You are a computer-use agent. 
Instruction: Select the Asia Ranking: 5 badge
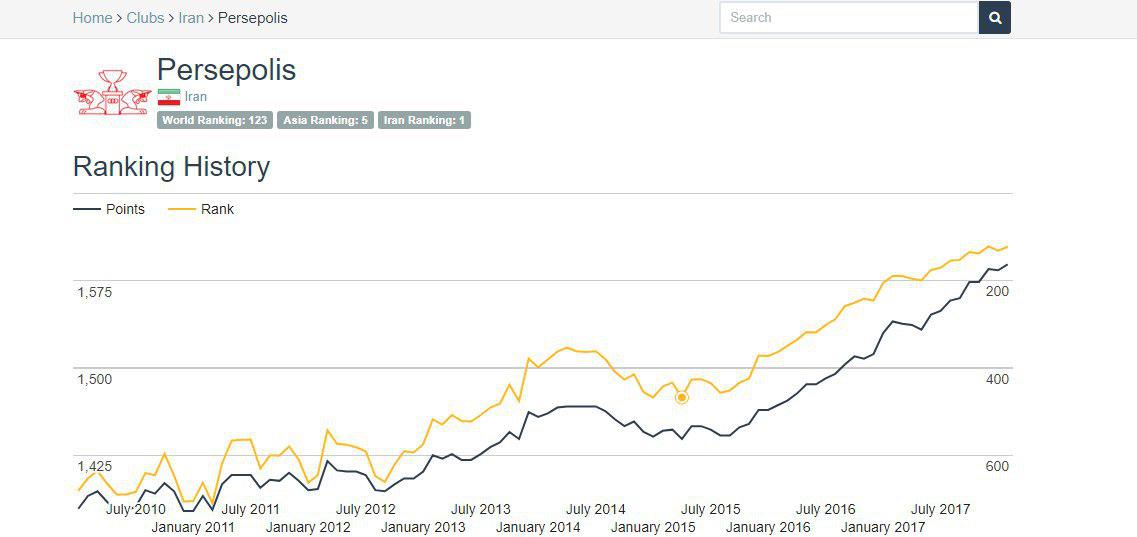[325, 120]
